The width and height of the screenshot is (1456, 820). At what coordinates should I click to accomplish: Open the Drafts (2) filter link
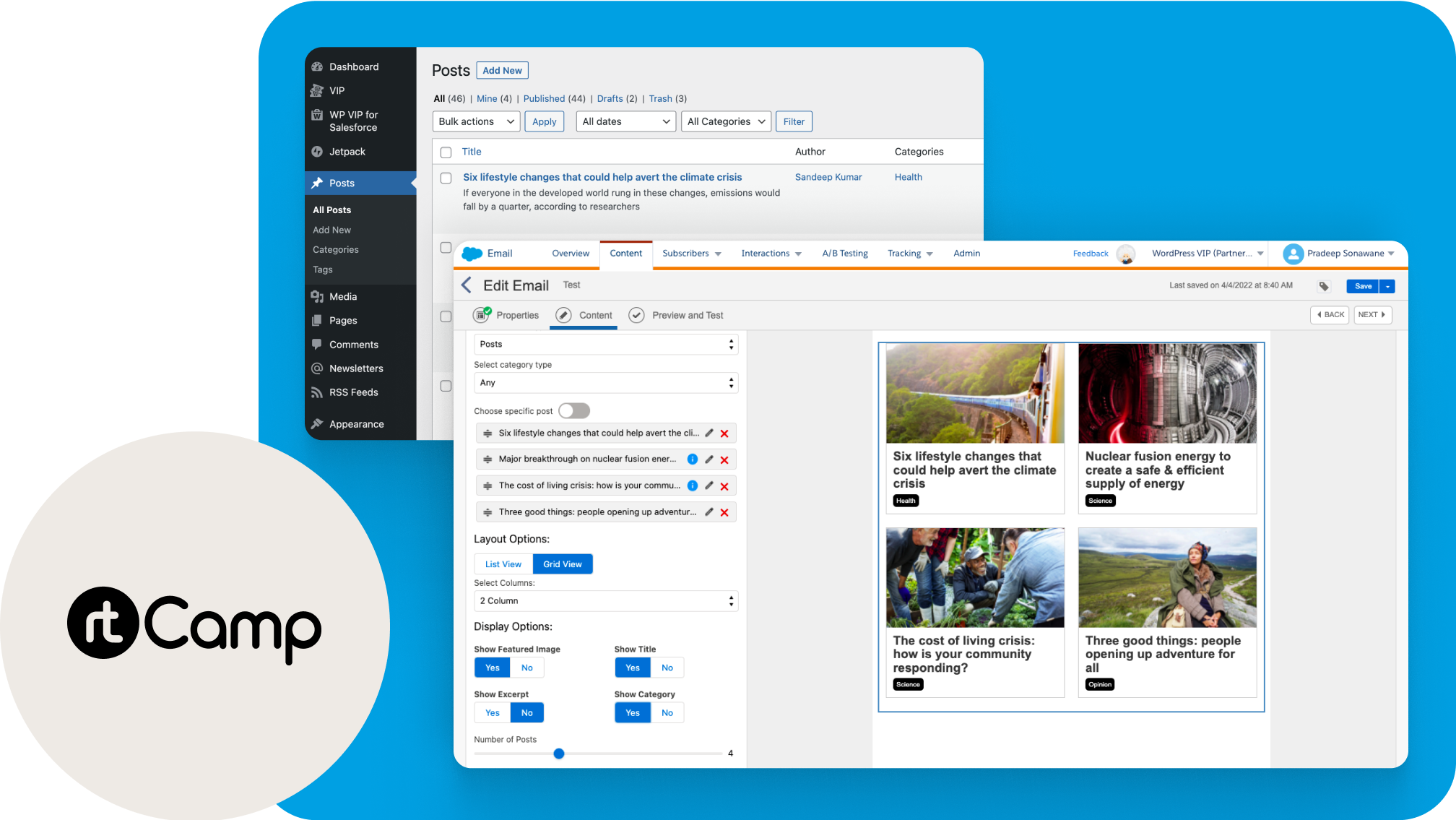point(617,99)
